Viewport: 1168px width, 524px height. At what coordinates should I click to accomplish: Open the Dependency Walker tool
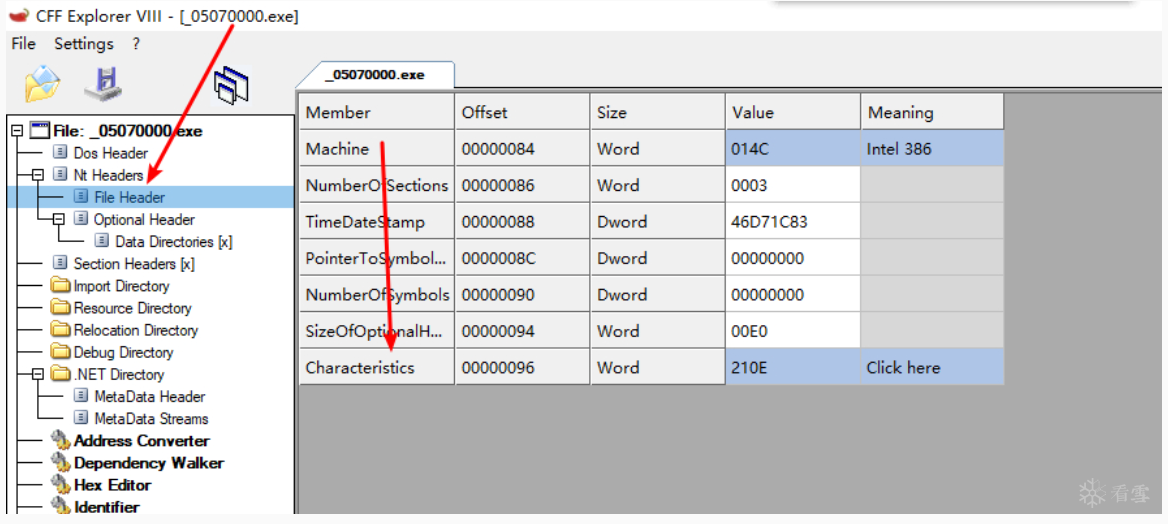(x=149, y=463)
